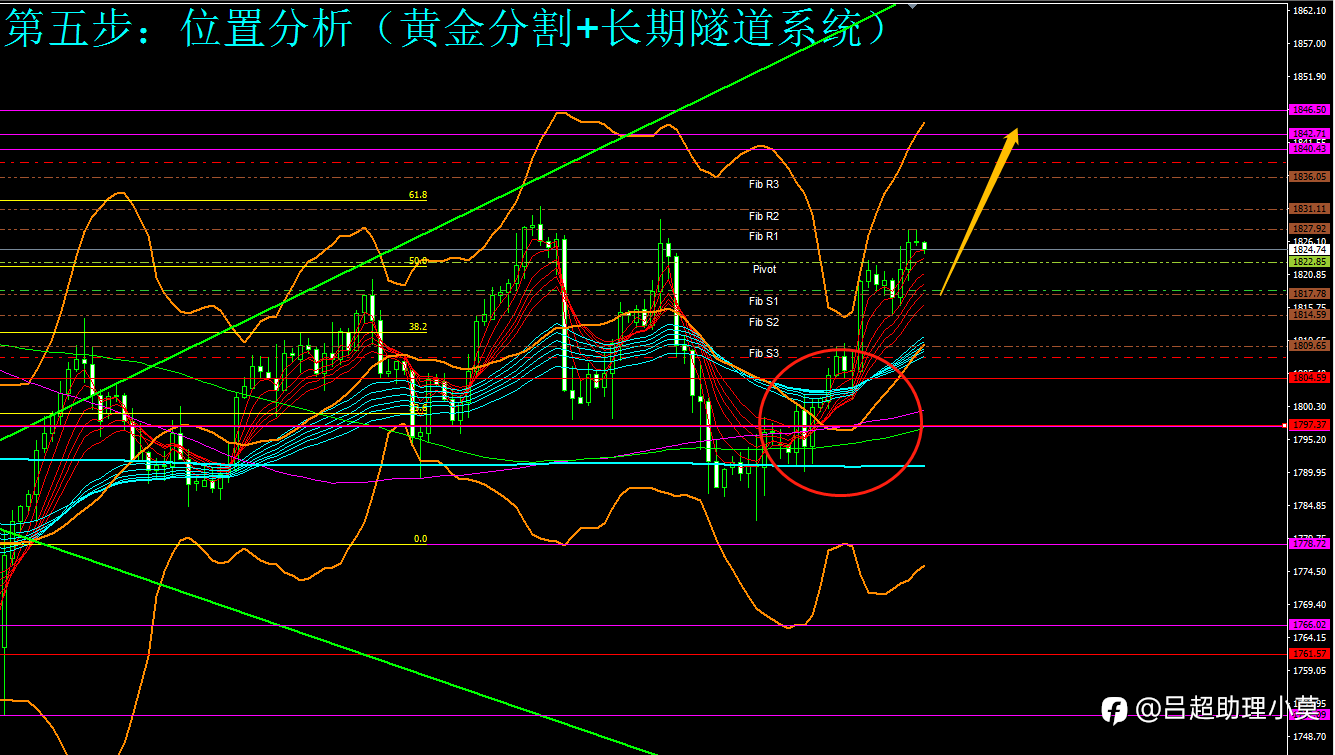Click the Fib S3 level label
This screenshot has width=1335, height=755.
tap(764, 353)
